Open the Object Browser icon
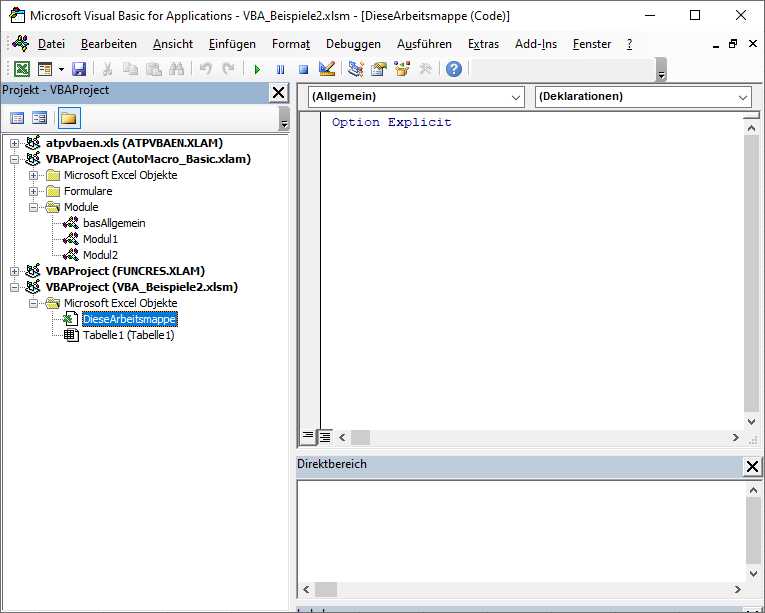This screenshot has width=765, height=613. click(x=402, y=69)
